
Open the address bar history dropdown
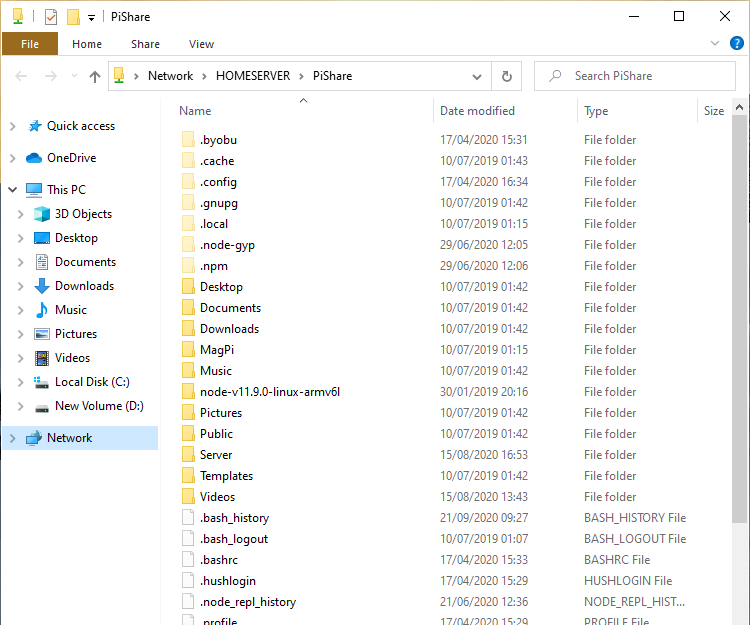click(x=477, y=77)
